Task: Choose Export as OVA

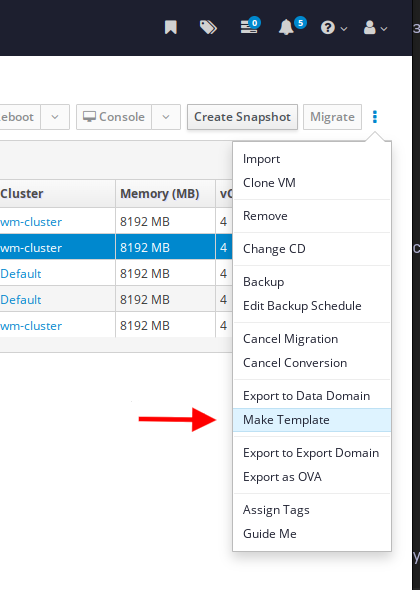Action: pyautogui.click(x=312, y=477)
